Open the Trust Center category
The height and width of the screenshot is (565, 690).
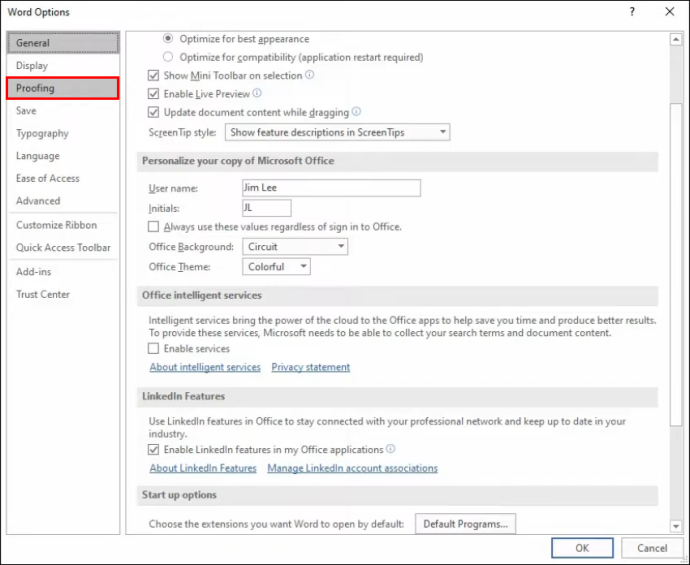pos(63,294)
